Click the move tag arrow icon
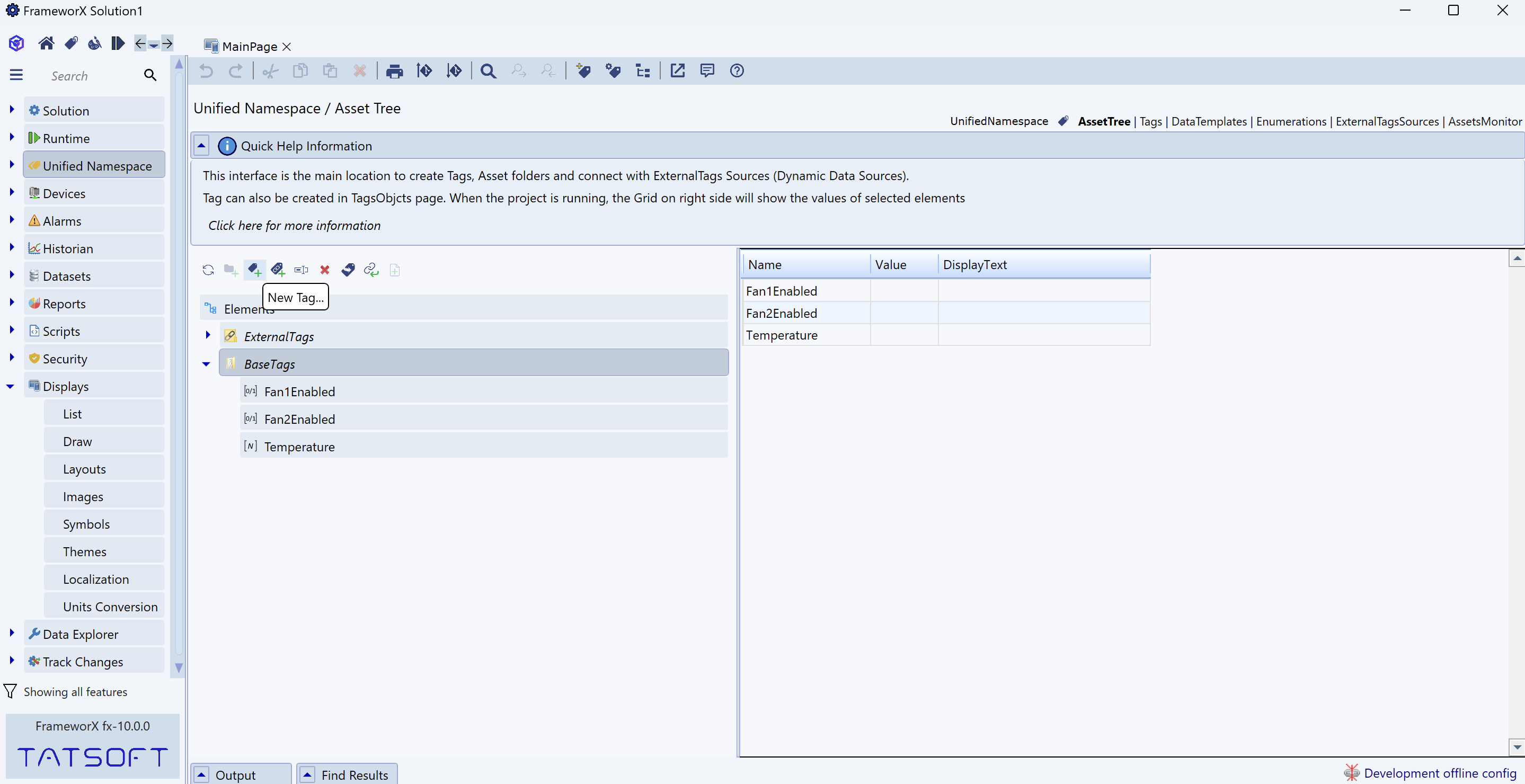Image resolution: width=1525 pixels, height=784 pixels. pos(348,270)
